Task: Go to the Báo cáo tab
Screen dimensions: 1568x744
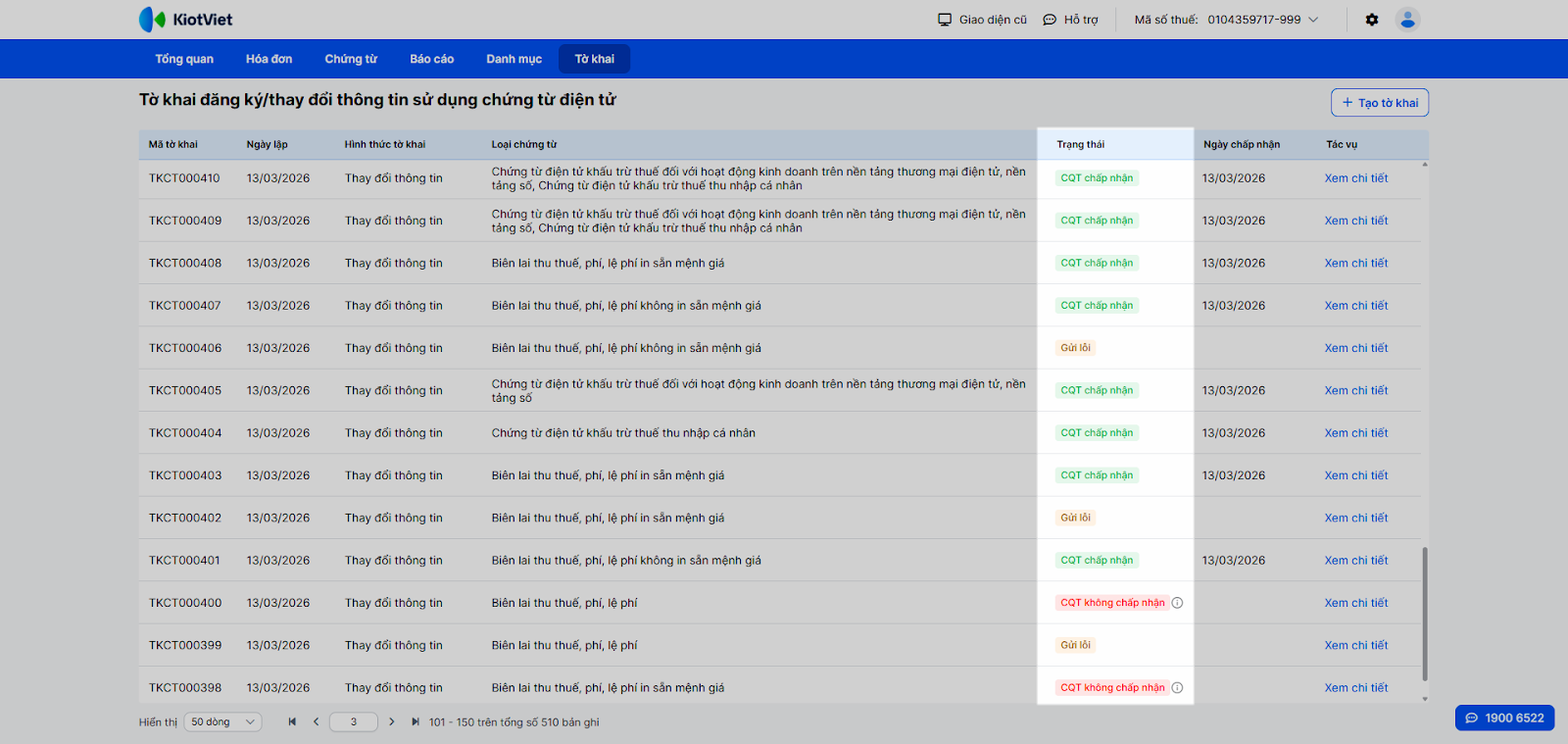Action: (x=432, y=59)
